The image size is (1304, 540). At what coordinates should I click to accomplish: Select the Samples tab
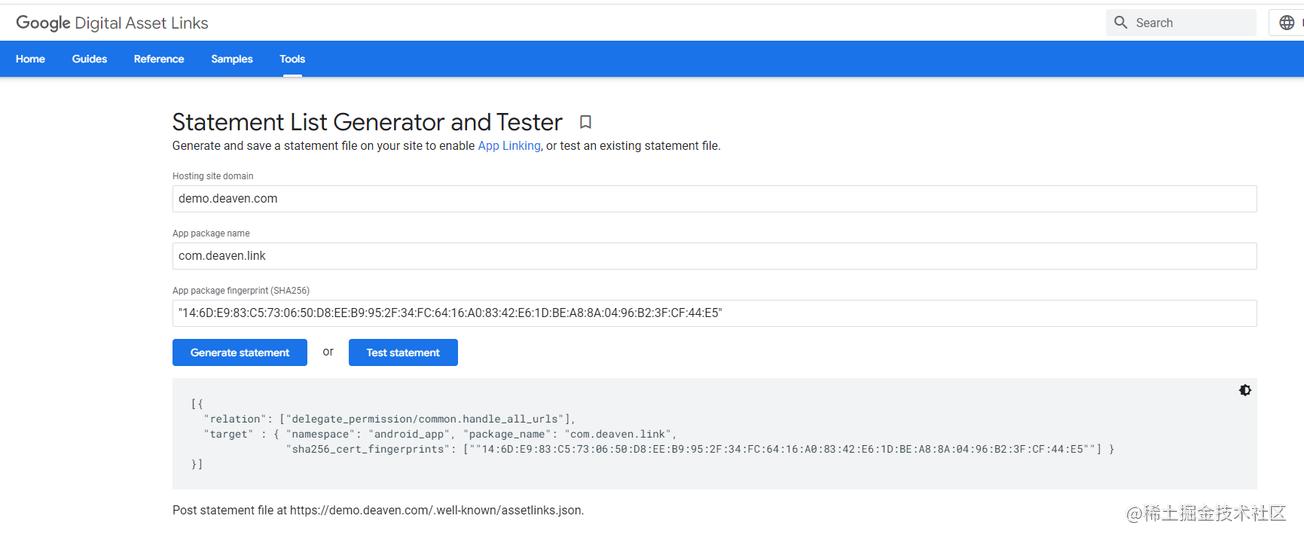[232, 59]
